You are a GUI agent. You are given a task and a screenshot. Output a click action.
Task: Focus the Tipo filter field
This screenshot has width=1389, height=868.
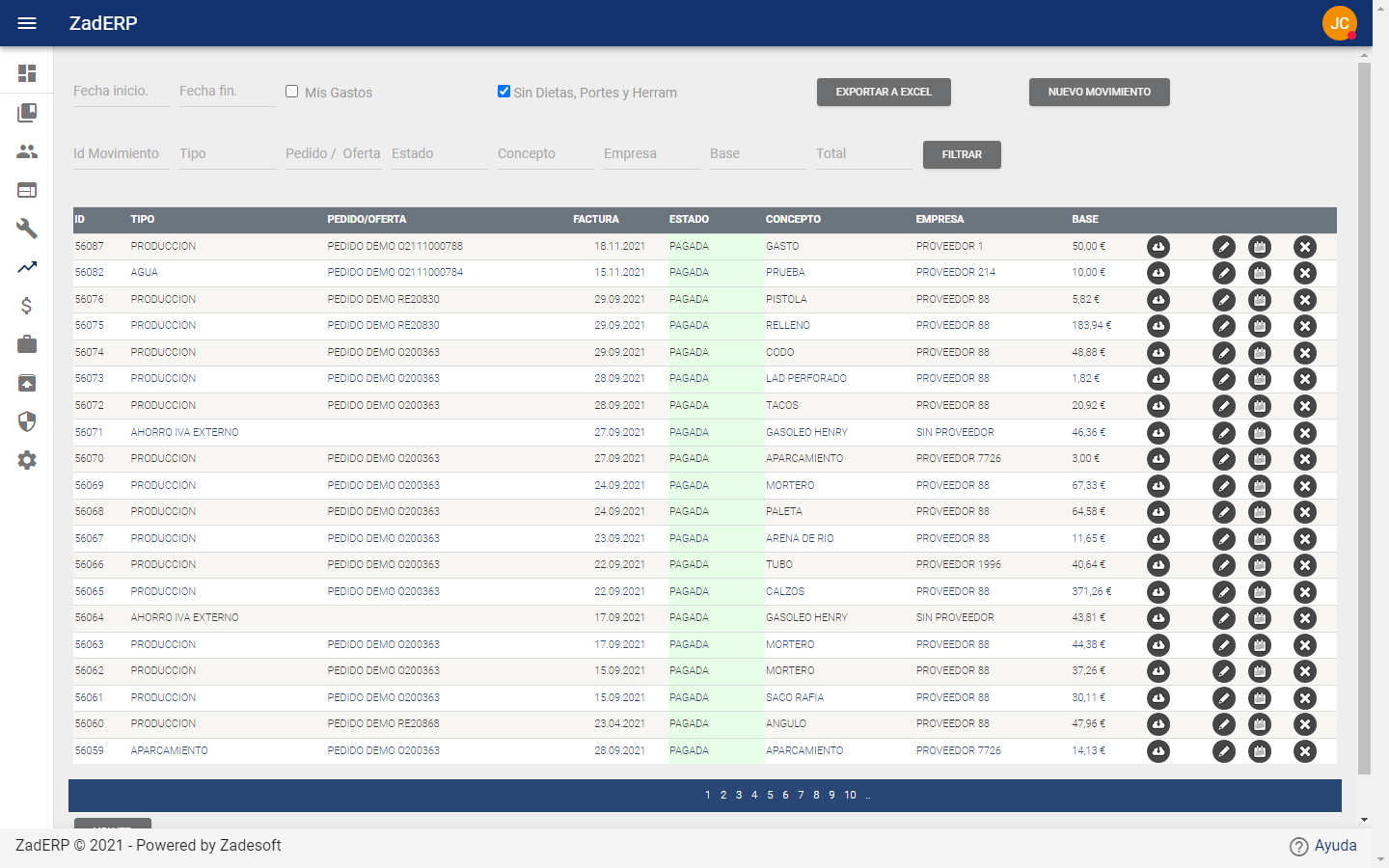pyautogui.click(x=228, y=154)
